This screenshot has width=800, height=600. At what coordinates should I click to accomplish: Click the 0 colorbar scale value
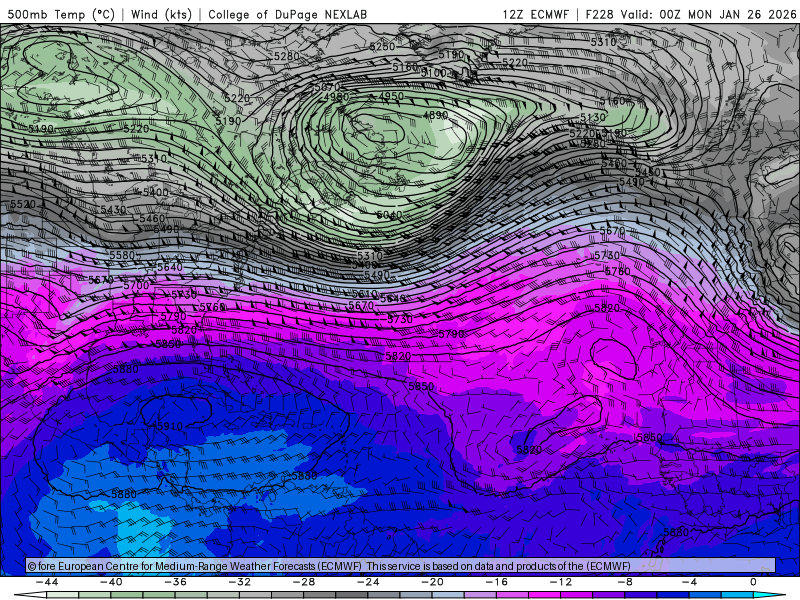pos(753,582)
